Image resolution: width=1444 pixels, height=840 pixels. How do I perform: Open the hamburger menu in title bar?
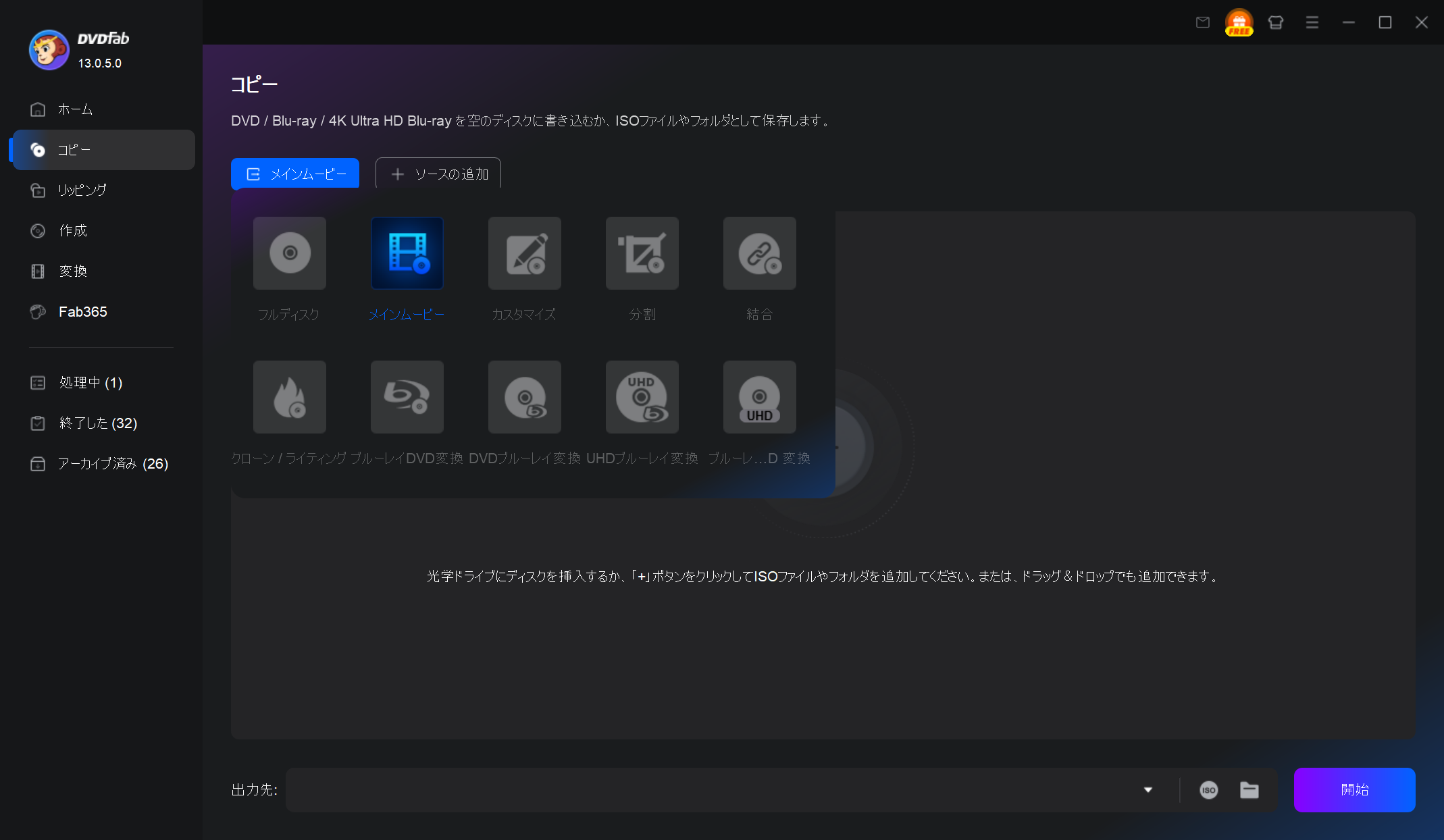click(1312, 22)
